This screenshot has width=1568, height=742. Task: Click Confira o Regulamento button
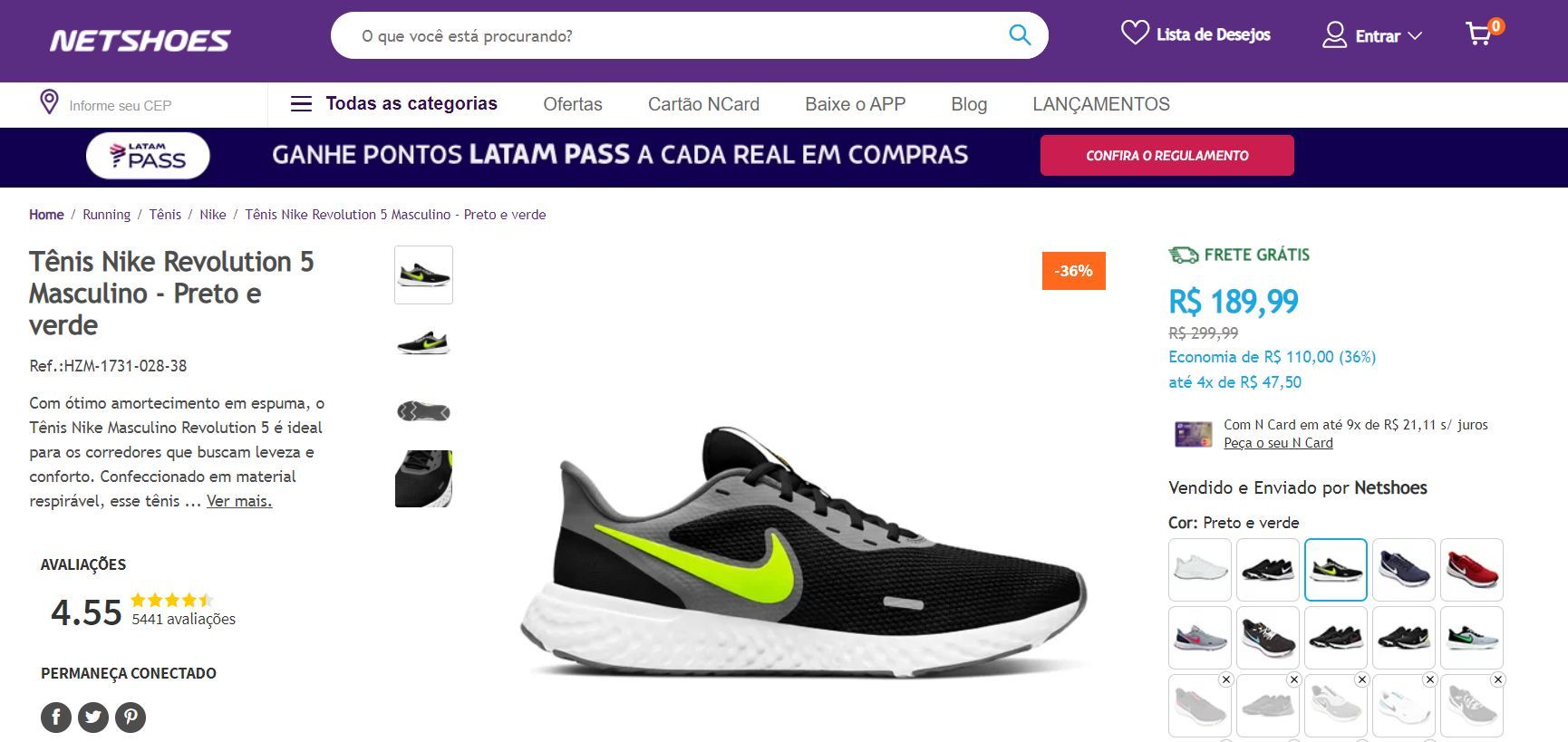[1167, 156]
